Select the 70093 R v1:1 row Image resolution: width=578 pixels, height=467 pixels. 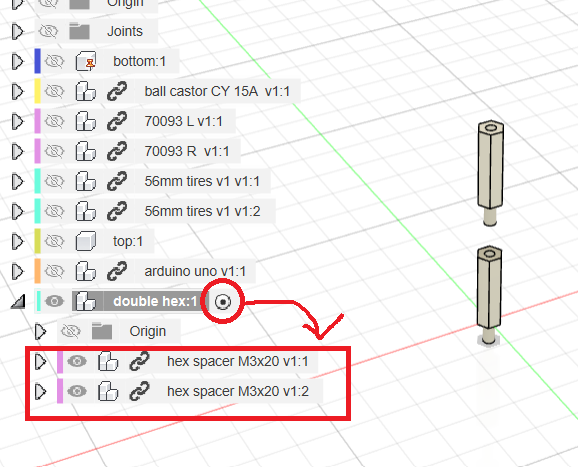[187, 151]
